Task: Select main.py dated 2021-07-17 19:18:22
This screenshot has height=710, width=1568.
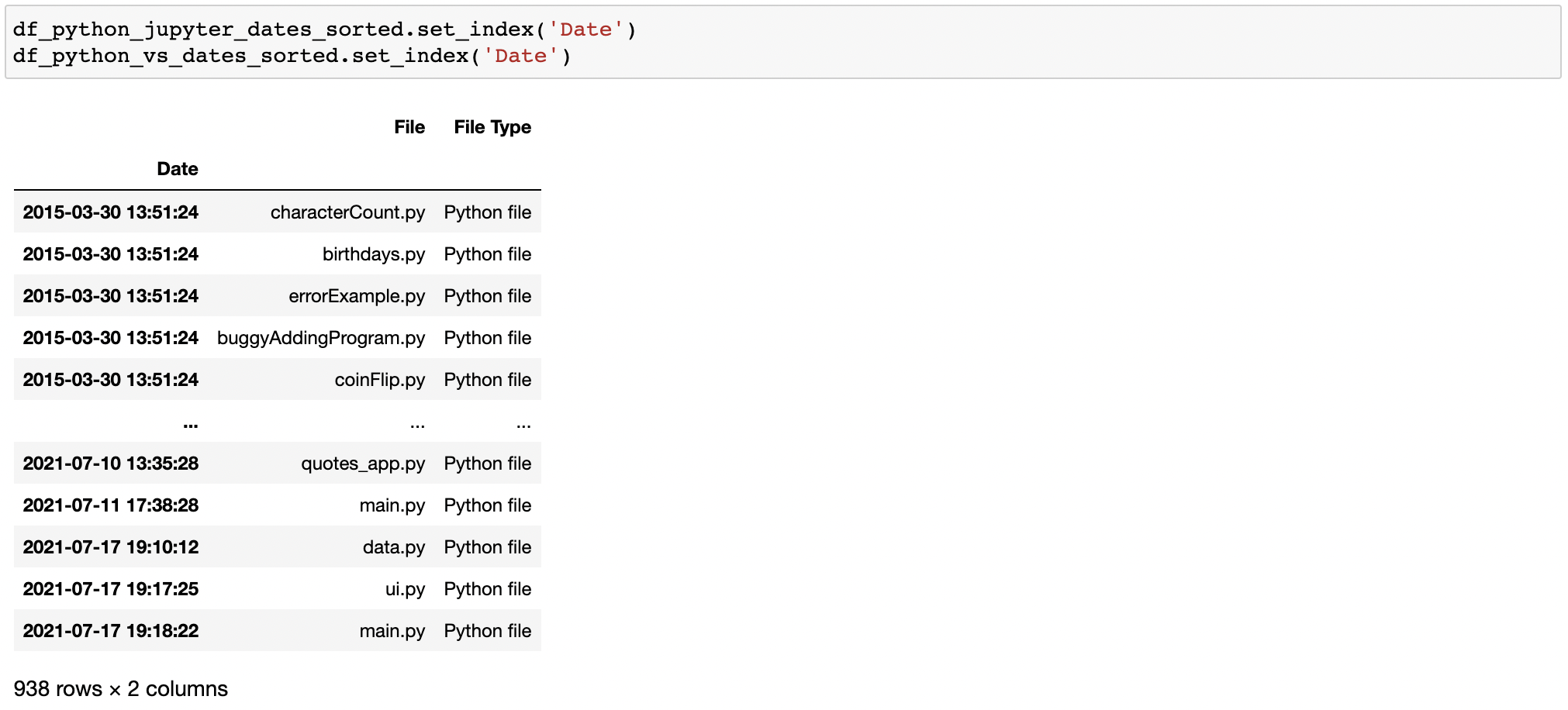Action: point(392,631)
